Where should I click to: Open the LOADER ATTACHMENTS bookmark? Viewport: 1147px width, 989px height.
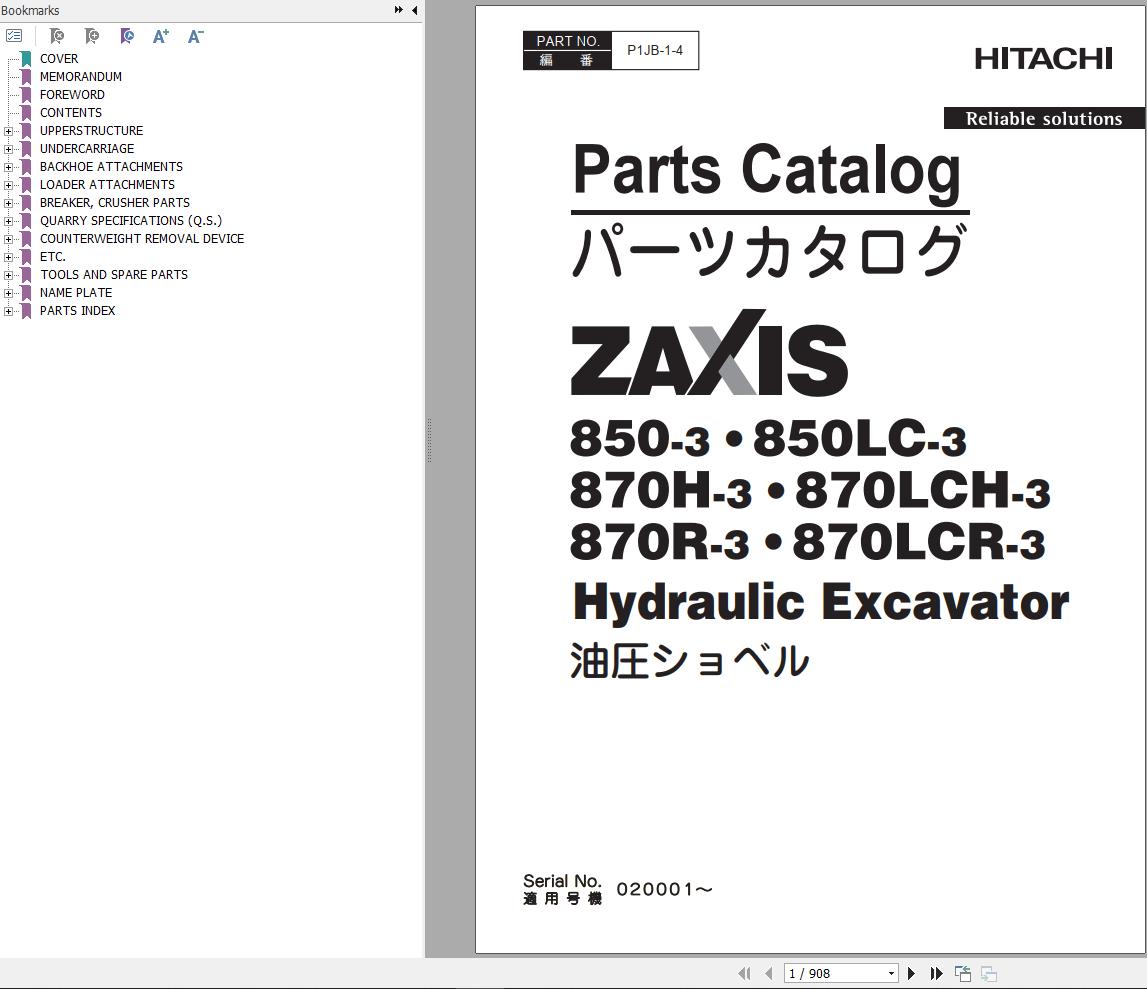tap(108, 184)
